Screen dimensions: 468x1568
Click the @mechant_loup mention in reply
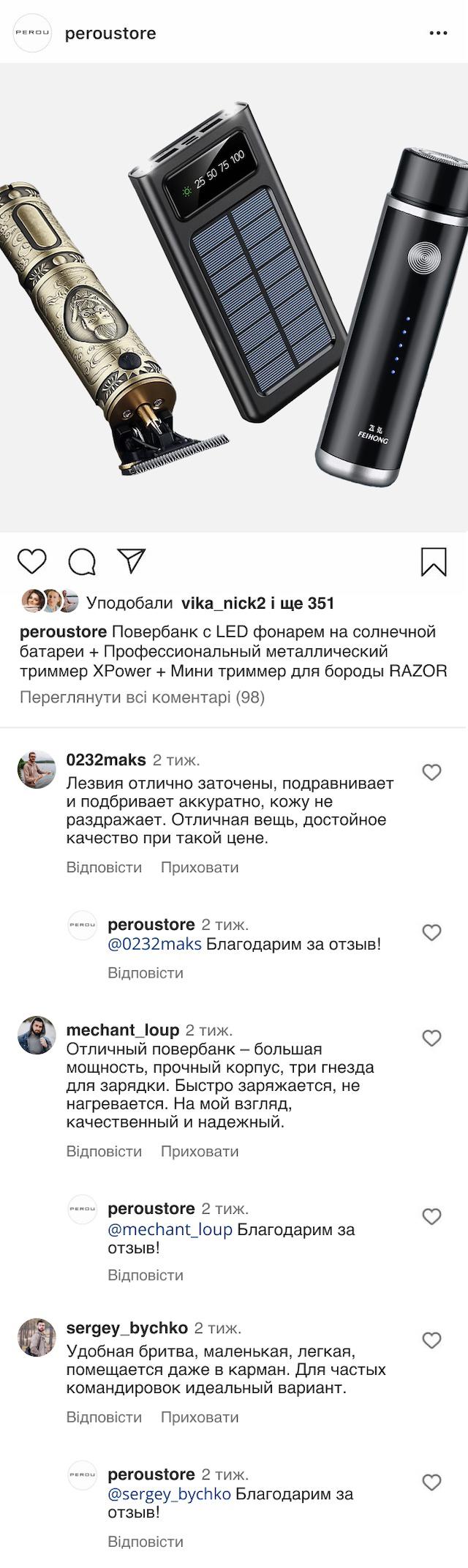(x=170, y=1229)
